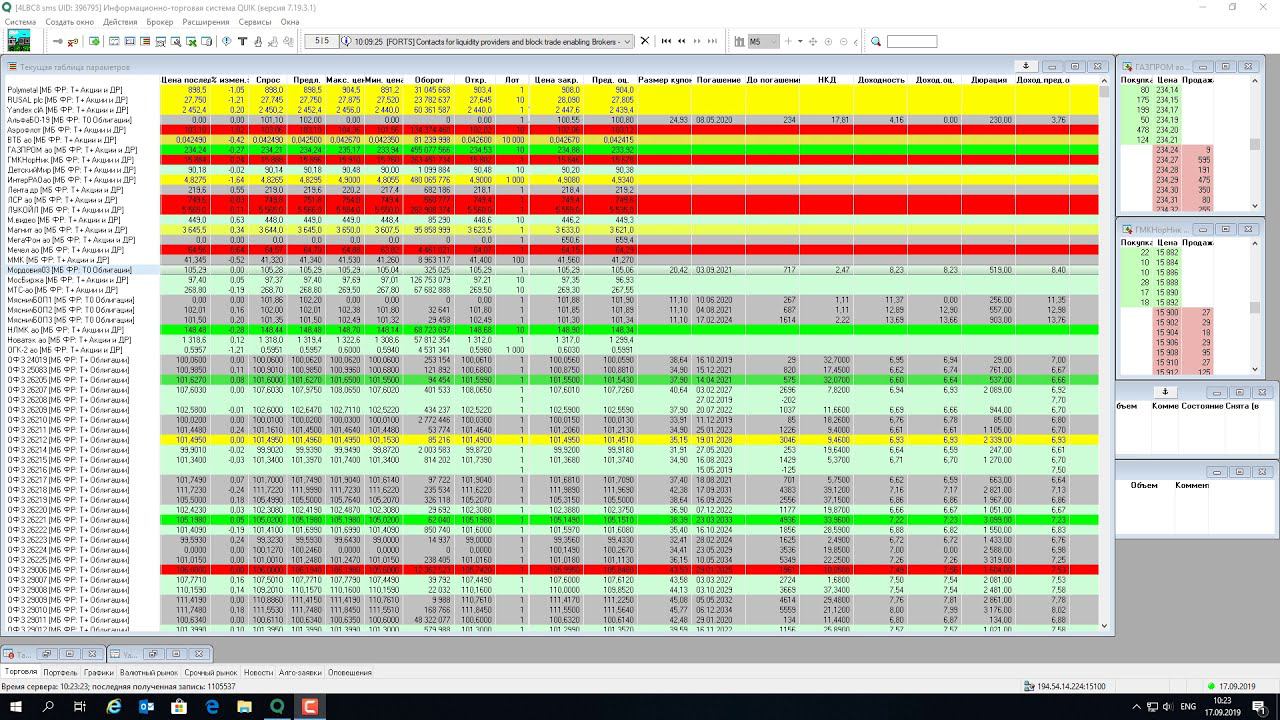Click the four-arrow move chart icon
Viewport: 1280px width, 720px height.
tap(814, 41)
